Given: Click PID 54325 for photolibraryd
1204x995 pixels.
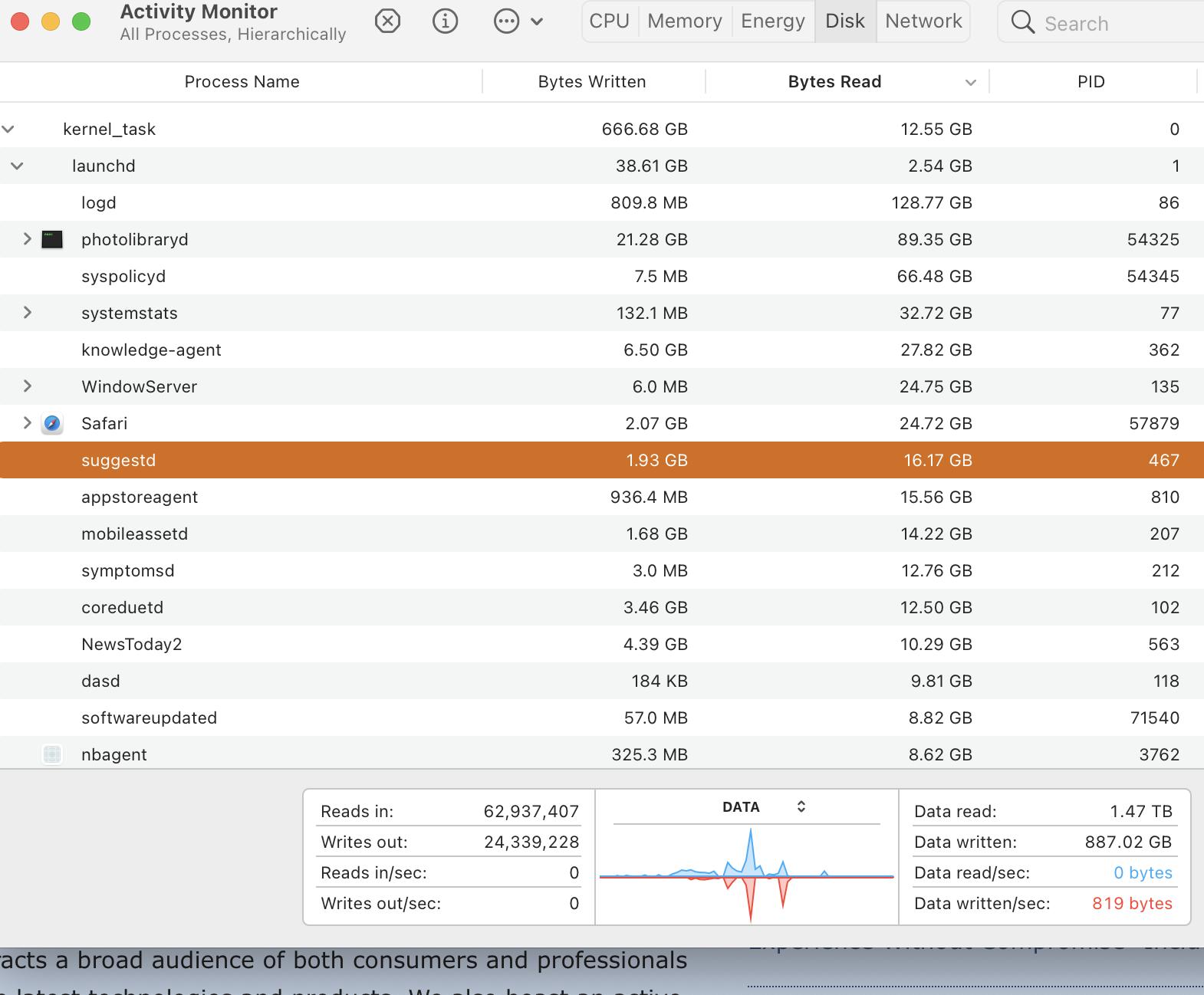Looking at the screenshot, I should click(1153, 239).
